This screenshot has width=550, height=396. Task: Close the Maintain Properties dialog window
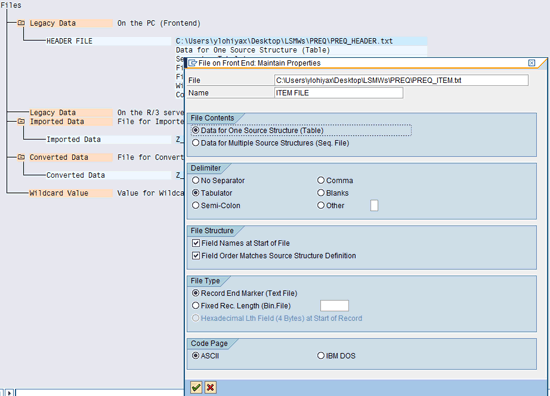[x=531, y=63]
